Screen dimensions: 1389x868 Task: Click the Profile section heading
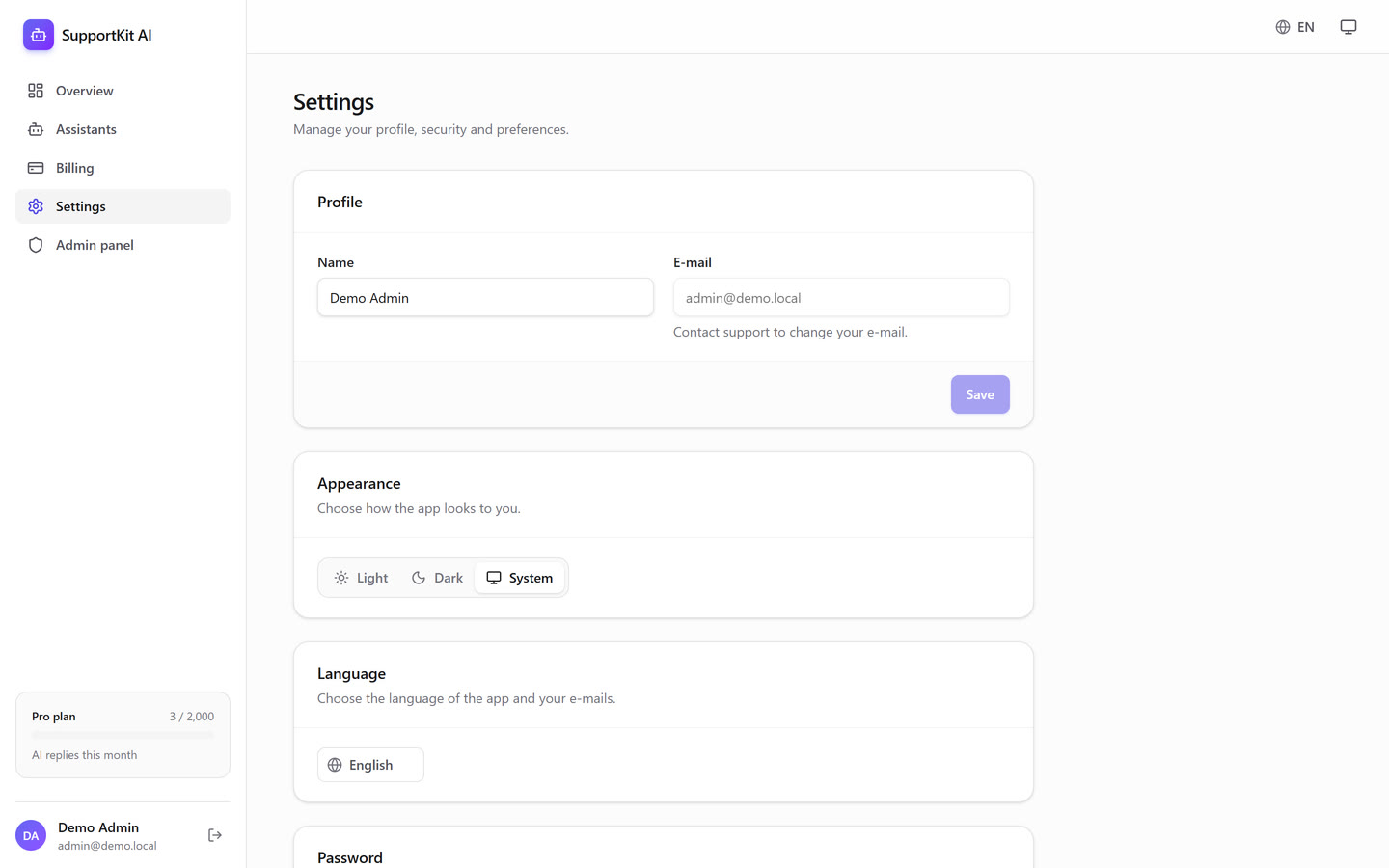click(x=340, y=202)
